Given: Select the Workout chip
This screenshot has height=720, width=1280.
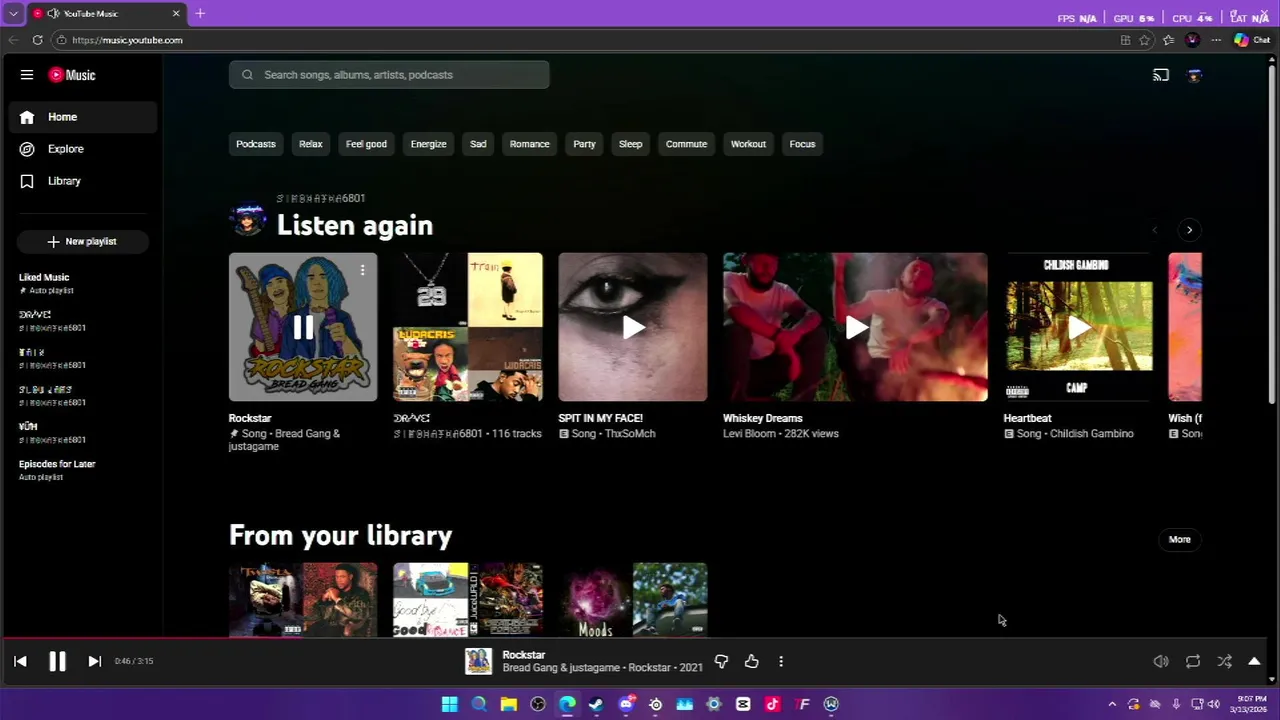Looking at the screenshot, I should coord(748,144).
